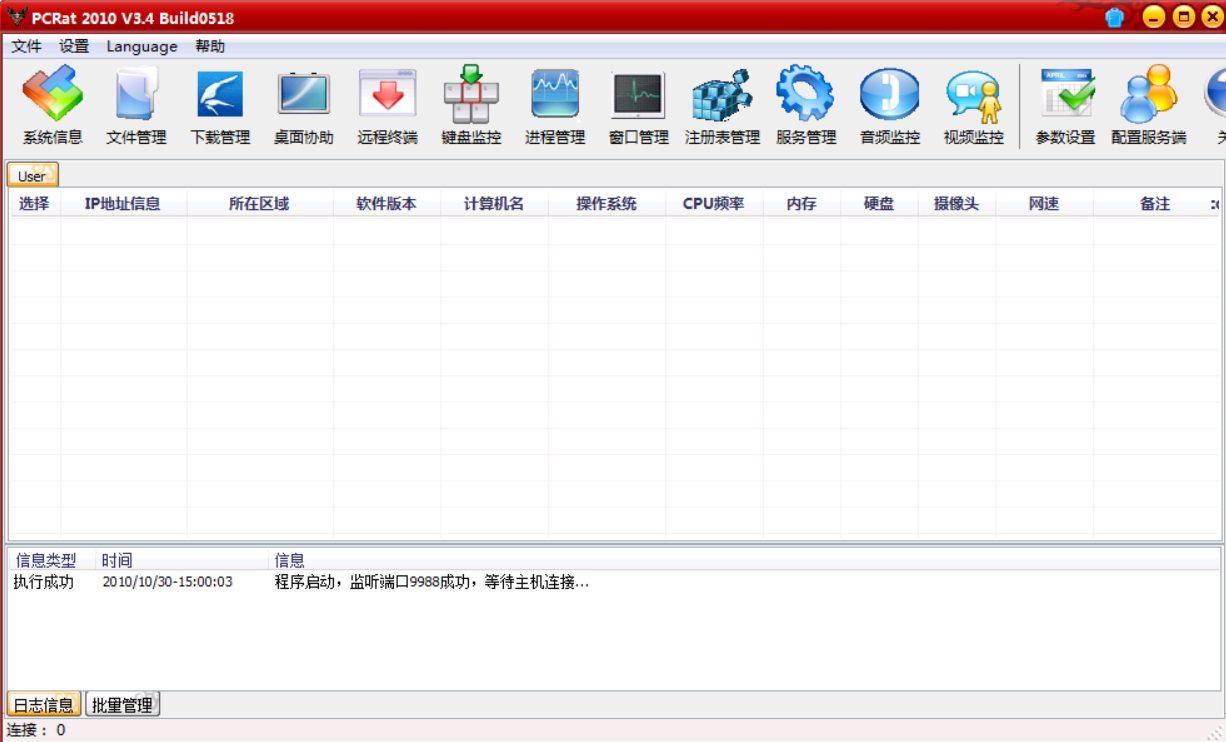This screenshot has height=742, width=1226.
Task: Open the Language menu
Action: (142, 46)
